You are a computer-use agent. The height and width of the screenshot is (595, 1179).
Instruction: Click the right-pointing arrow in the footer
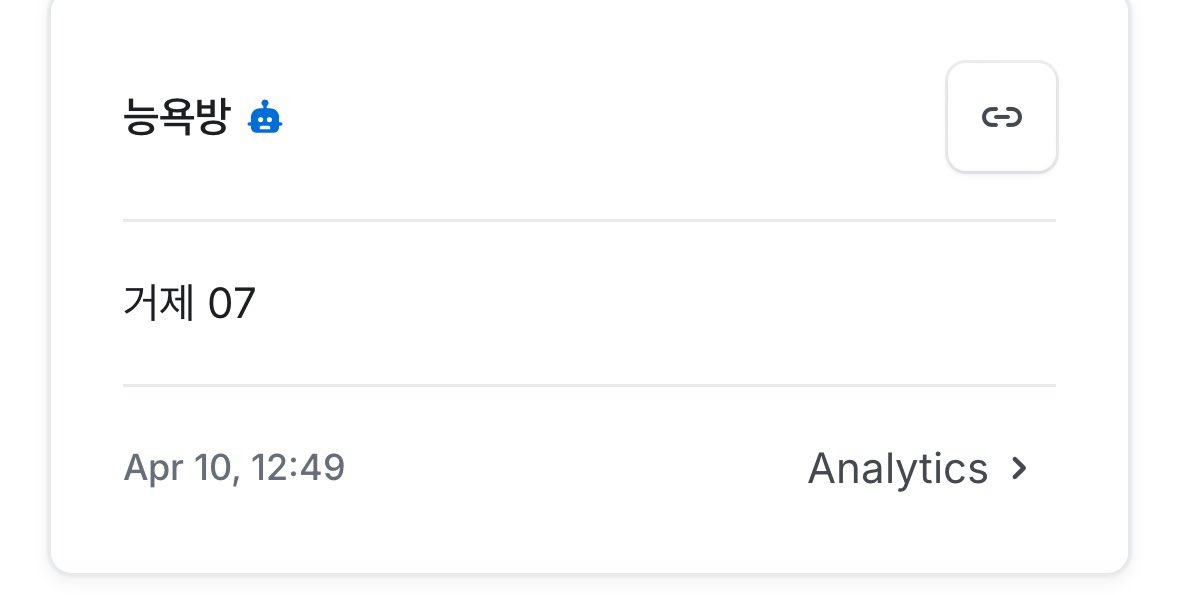pos(1019,468)
